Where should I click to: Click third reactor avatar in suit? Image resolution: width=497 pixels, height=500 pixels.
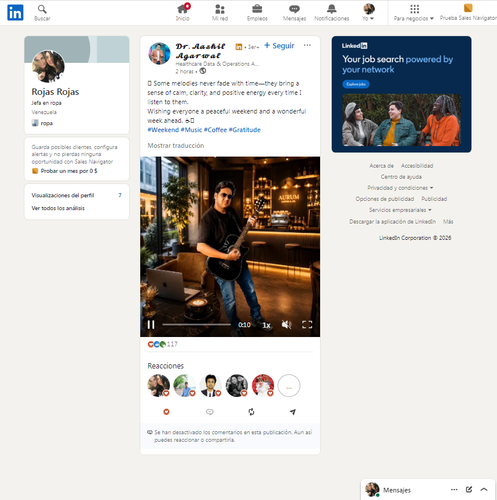[211, 386]
